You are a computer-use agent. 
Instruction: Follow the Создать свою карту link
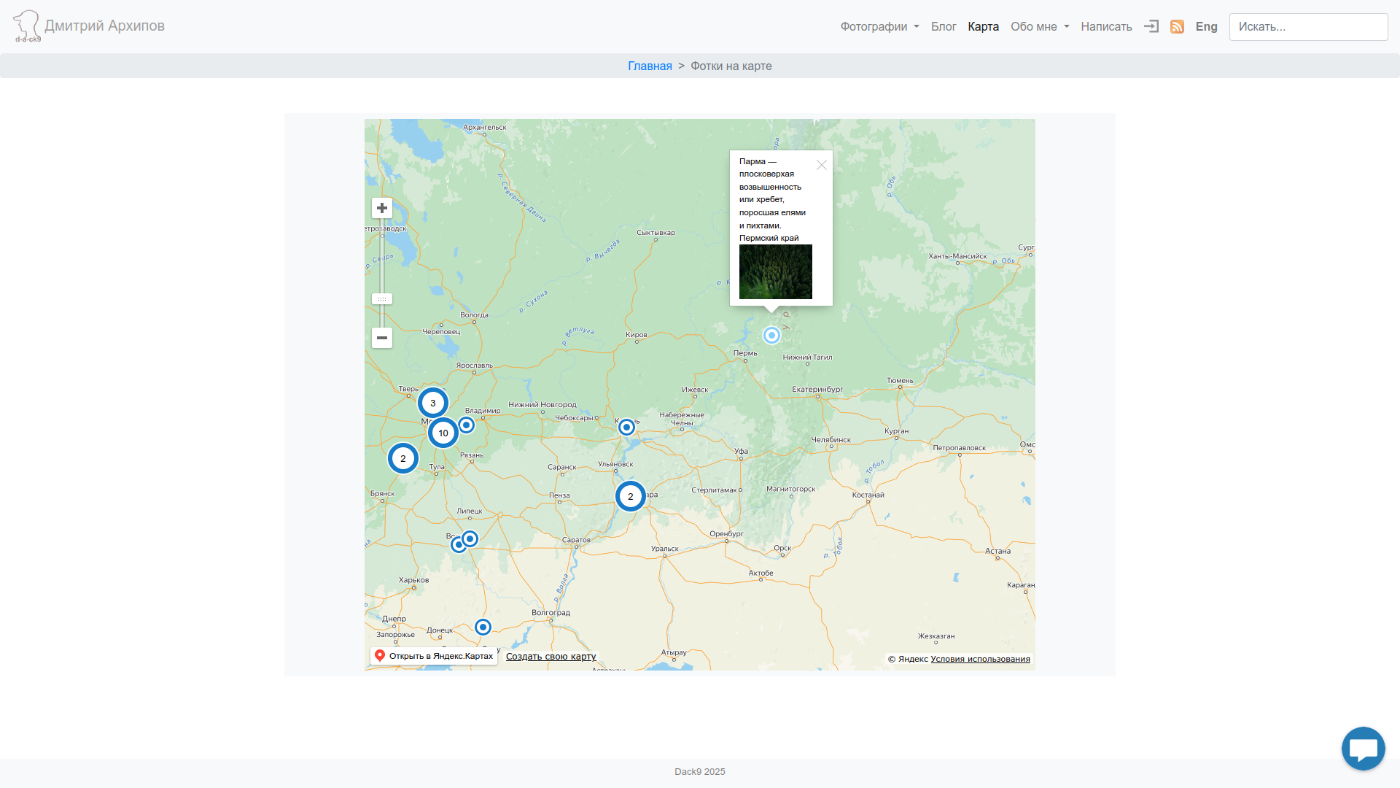(x=551, y=657)
